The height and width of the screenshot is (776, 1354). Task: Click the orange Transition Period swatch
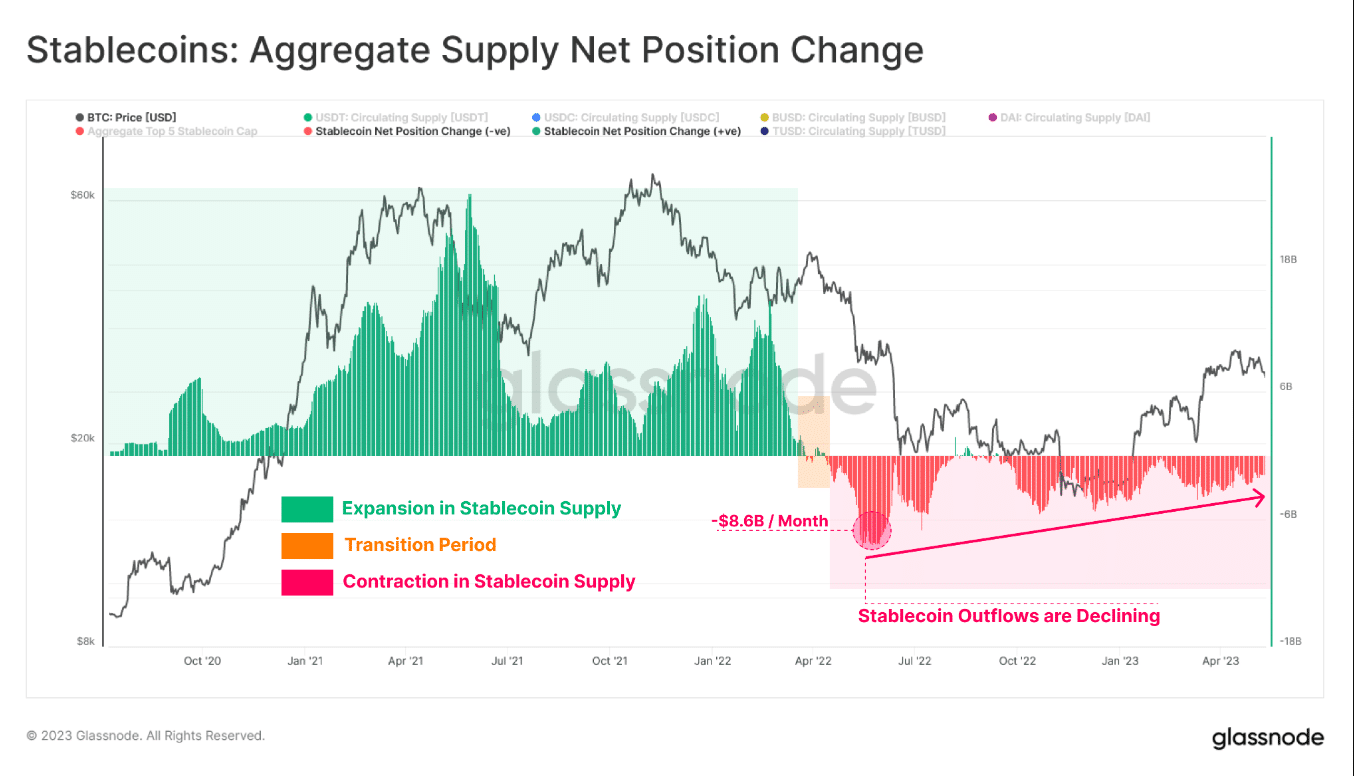click(x=307, y=545)
